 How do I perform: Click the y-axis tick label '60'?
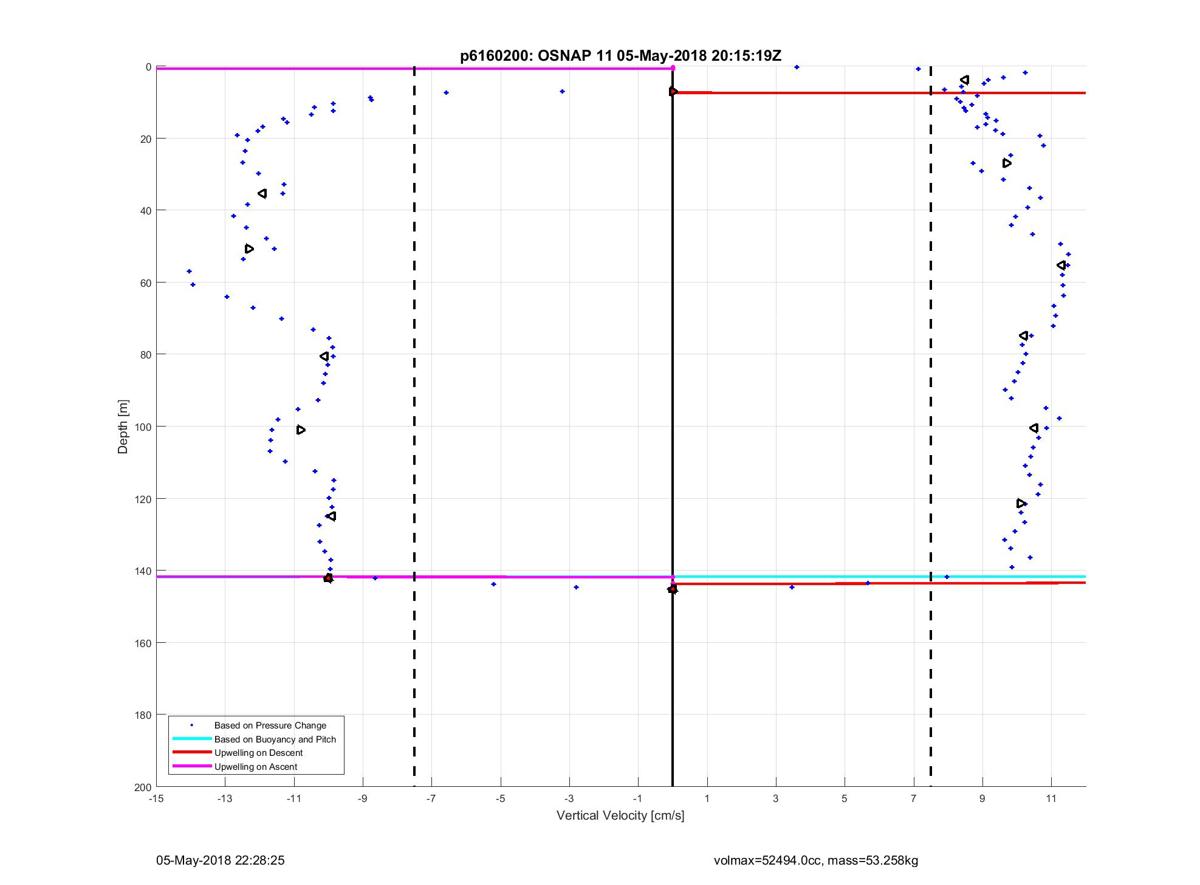pos(145,283)
